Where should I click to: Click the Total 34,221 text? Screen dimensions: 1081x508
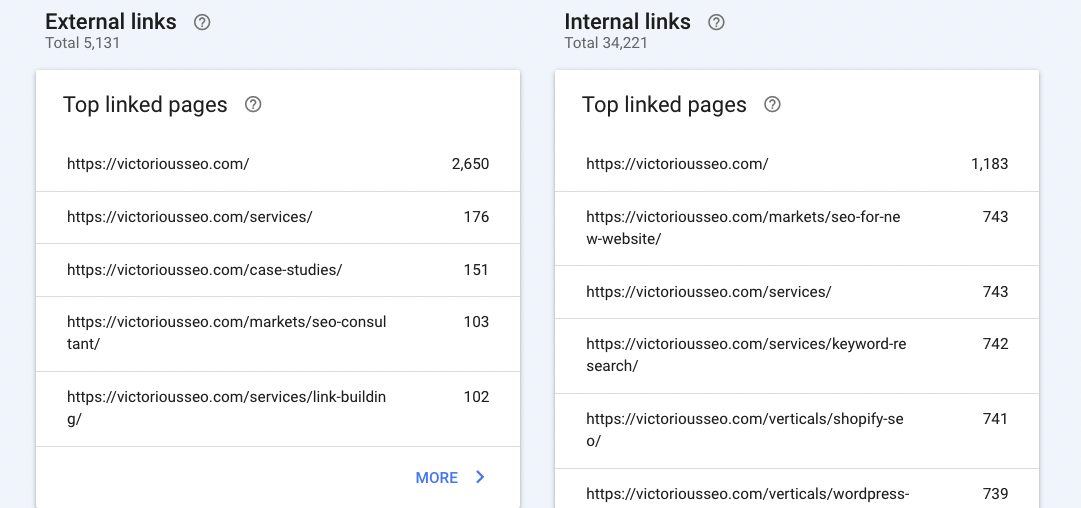pos(606,43)
